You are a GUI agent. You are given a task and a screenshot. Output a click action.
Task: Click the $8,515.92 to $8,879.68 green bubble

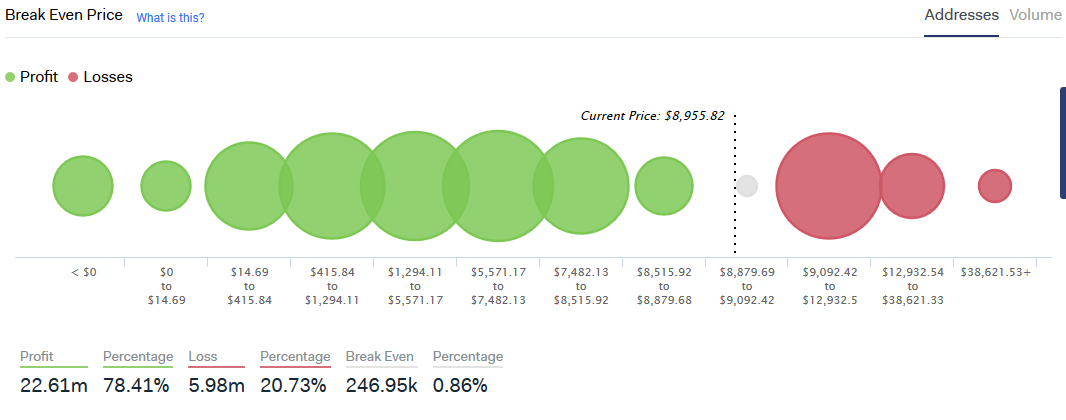[x=664, y=186]
